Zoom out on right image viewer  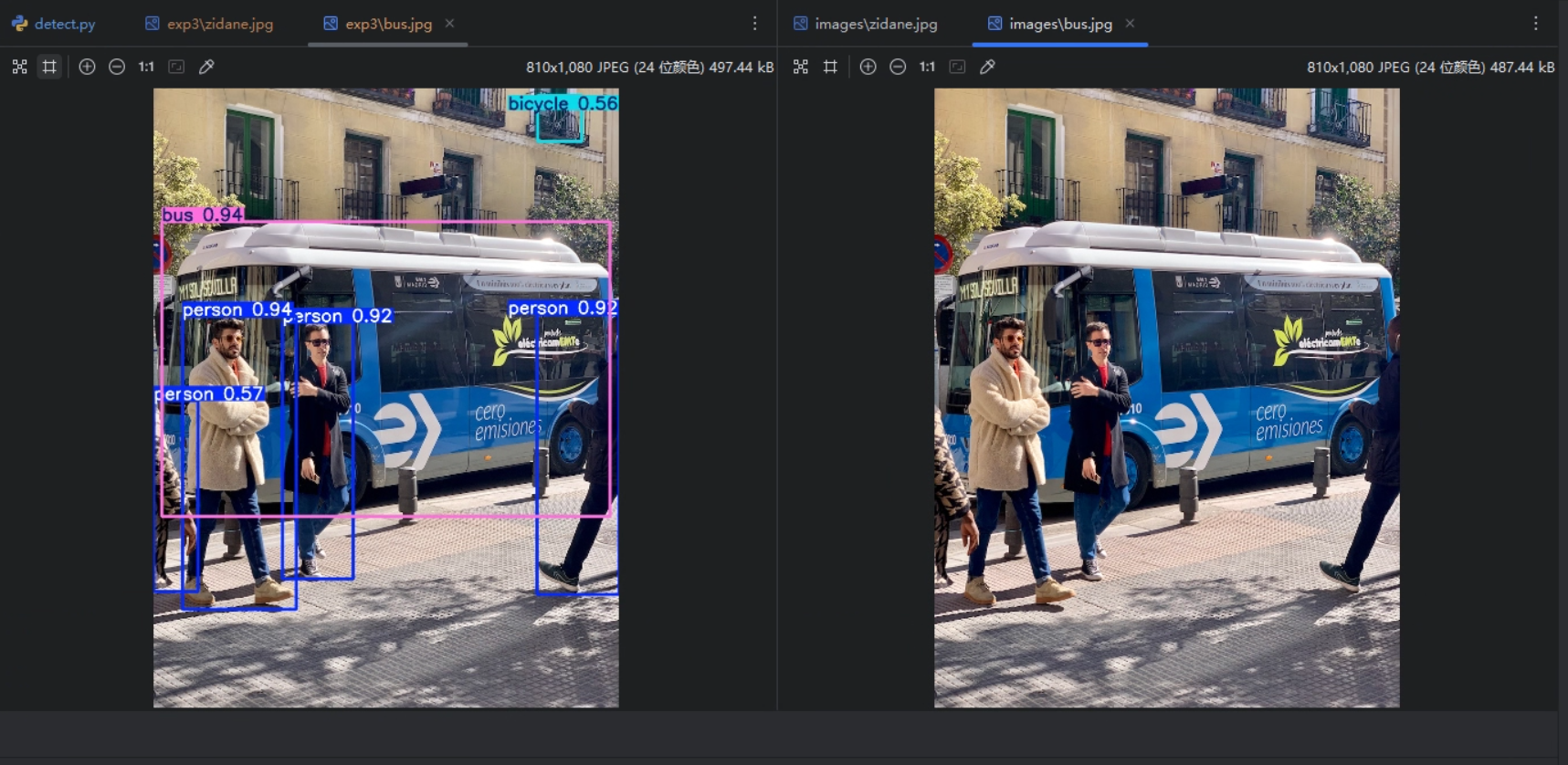(x=898, y=67)
